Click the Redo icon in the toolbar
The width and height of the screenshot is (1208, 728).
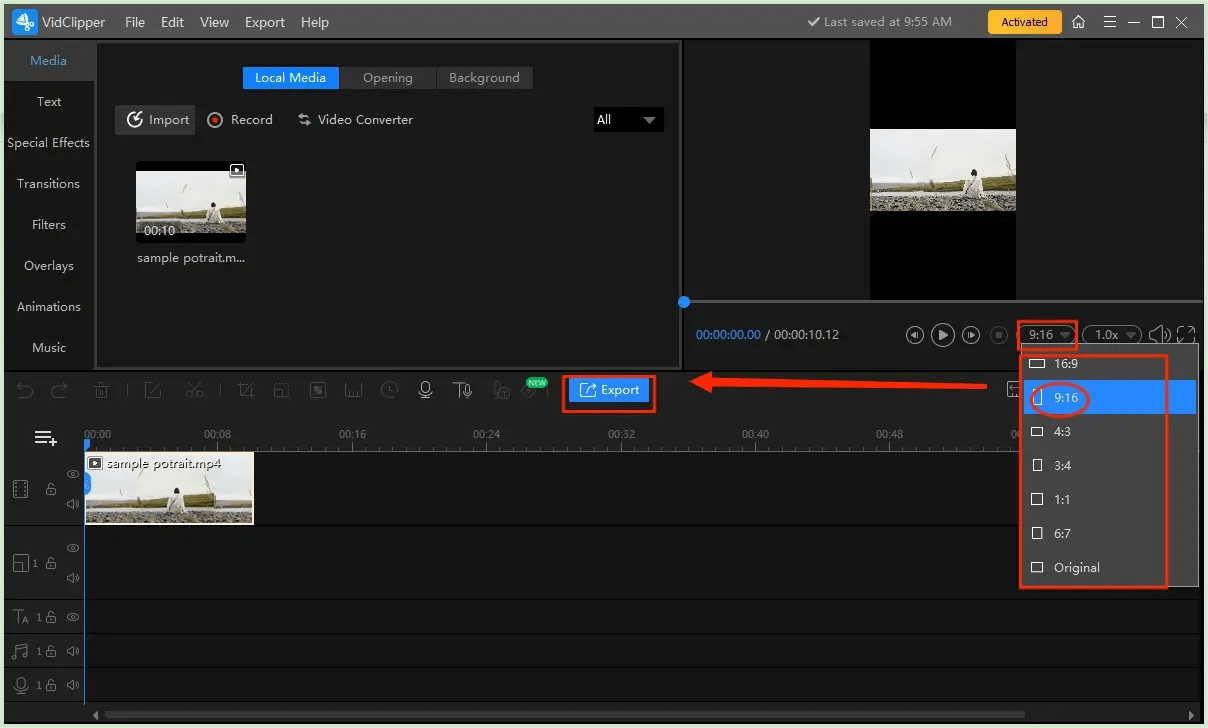click(x=58, y=390)
